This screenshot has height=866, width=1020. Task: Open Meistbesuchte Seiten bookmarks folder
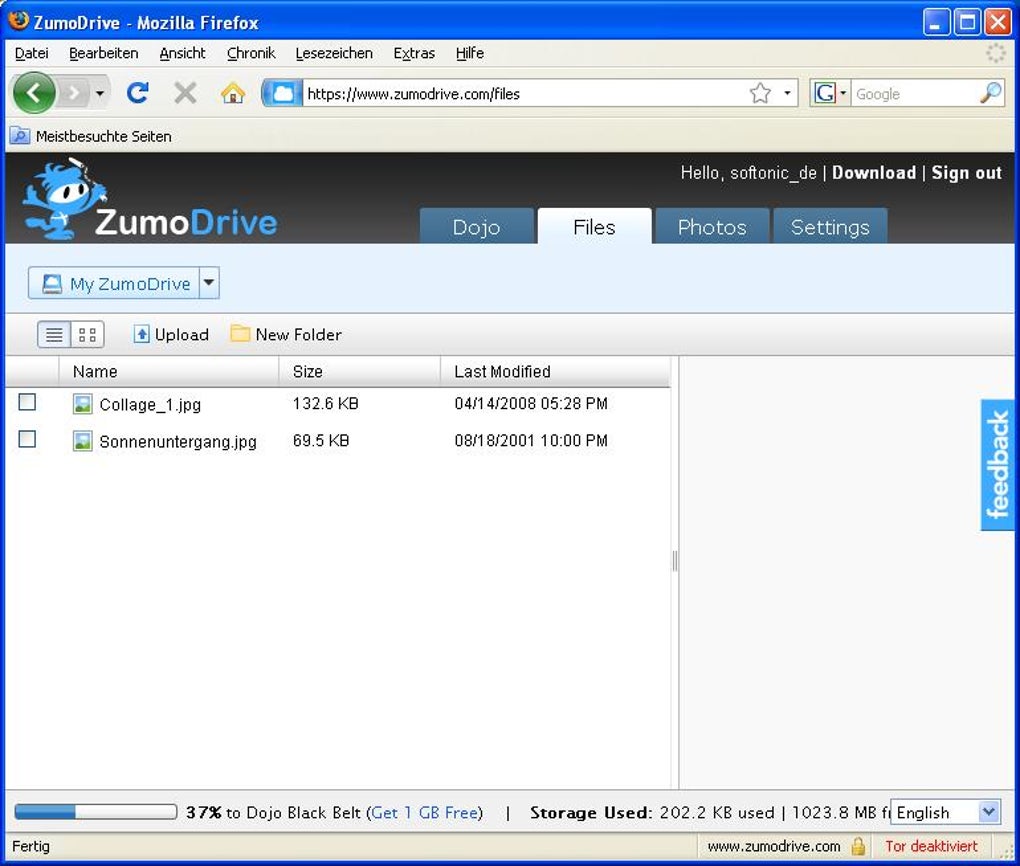(91, 137)
